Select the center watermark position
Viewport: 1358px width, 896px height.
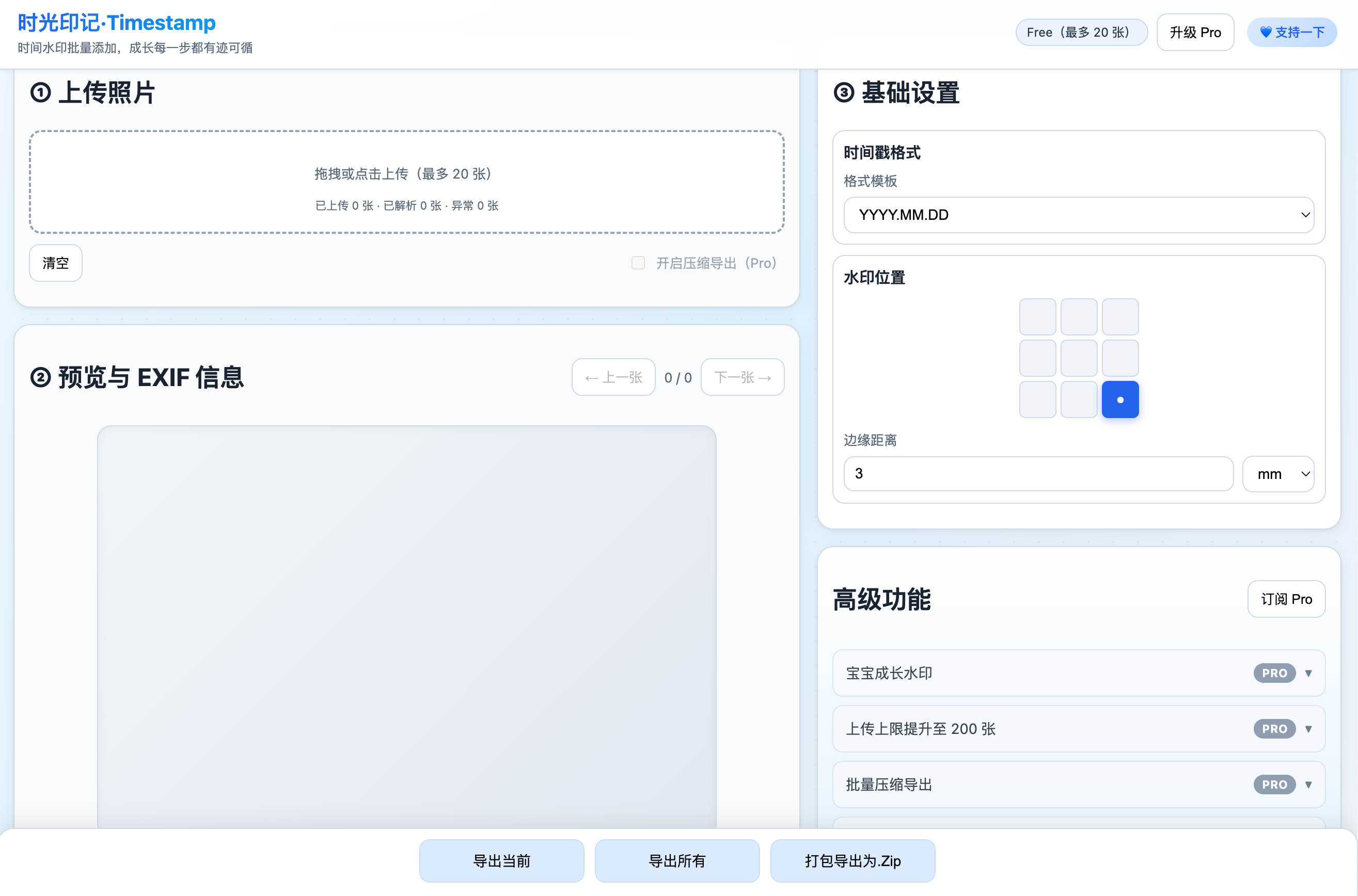pos(1079,358)
